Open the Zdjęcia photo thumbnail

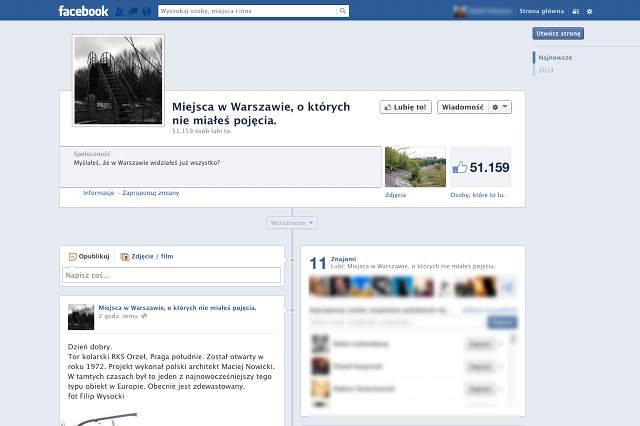coord(416,167)
